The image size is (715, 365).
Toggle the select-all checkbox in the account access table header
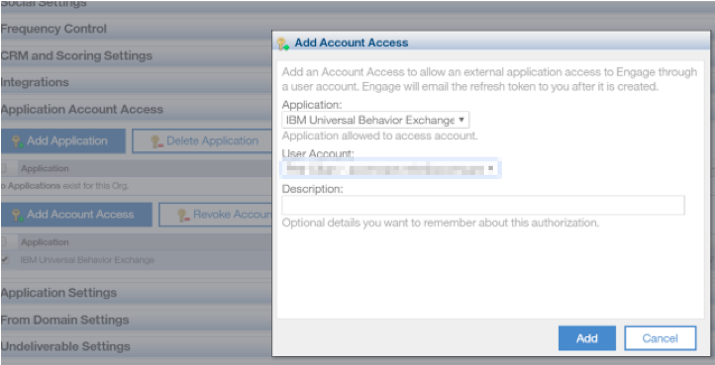click(x=5, y=242)
